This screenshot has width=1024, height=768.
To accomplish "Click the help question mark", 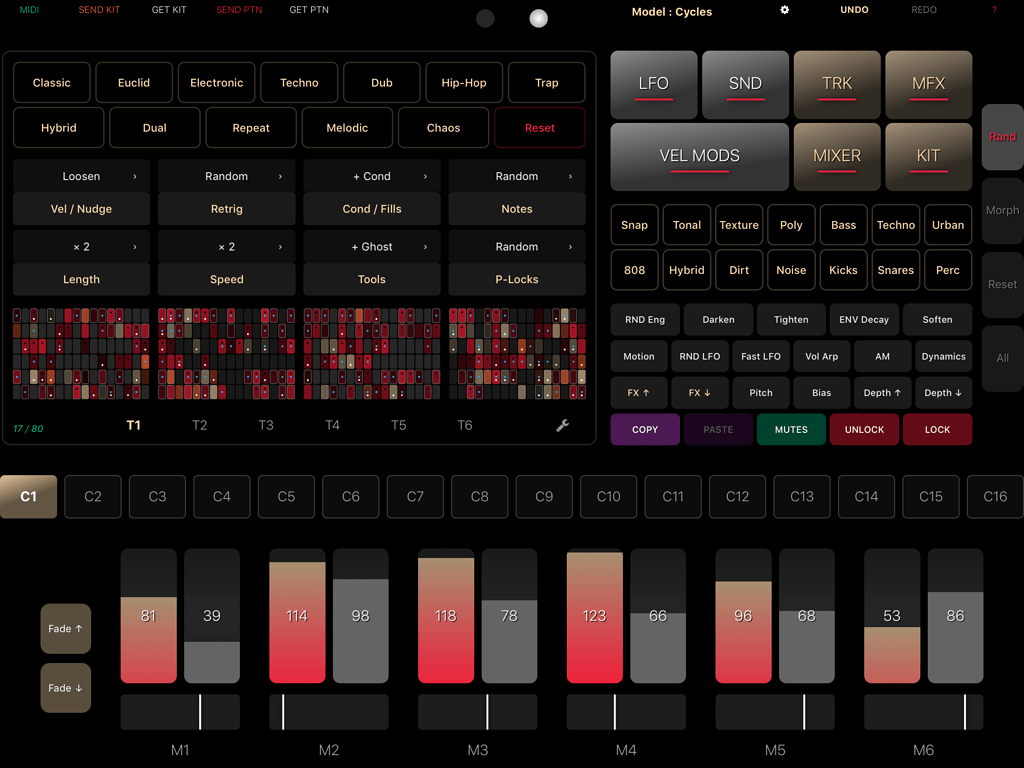I will [x=994, y=10].
